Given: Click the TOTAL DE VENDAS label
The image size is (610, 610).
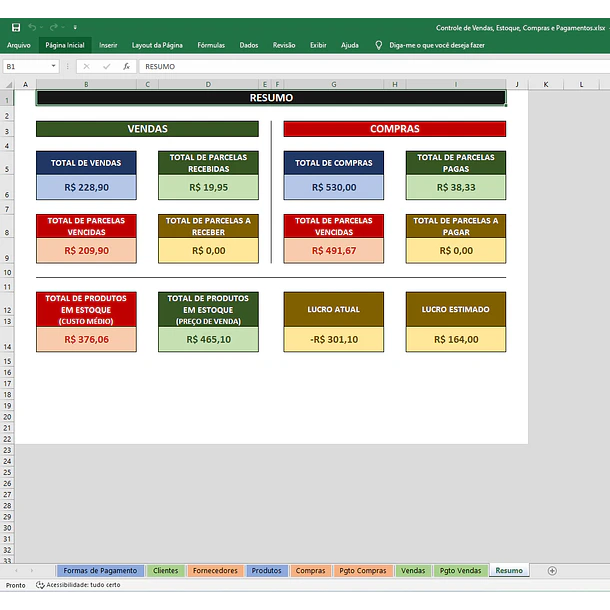Looking at the screenshot, I should pos(86,163).
